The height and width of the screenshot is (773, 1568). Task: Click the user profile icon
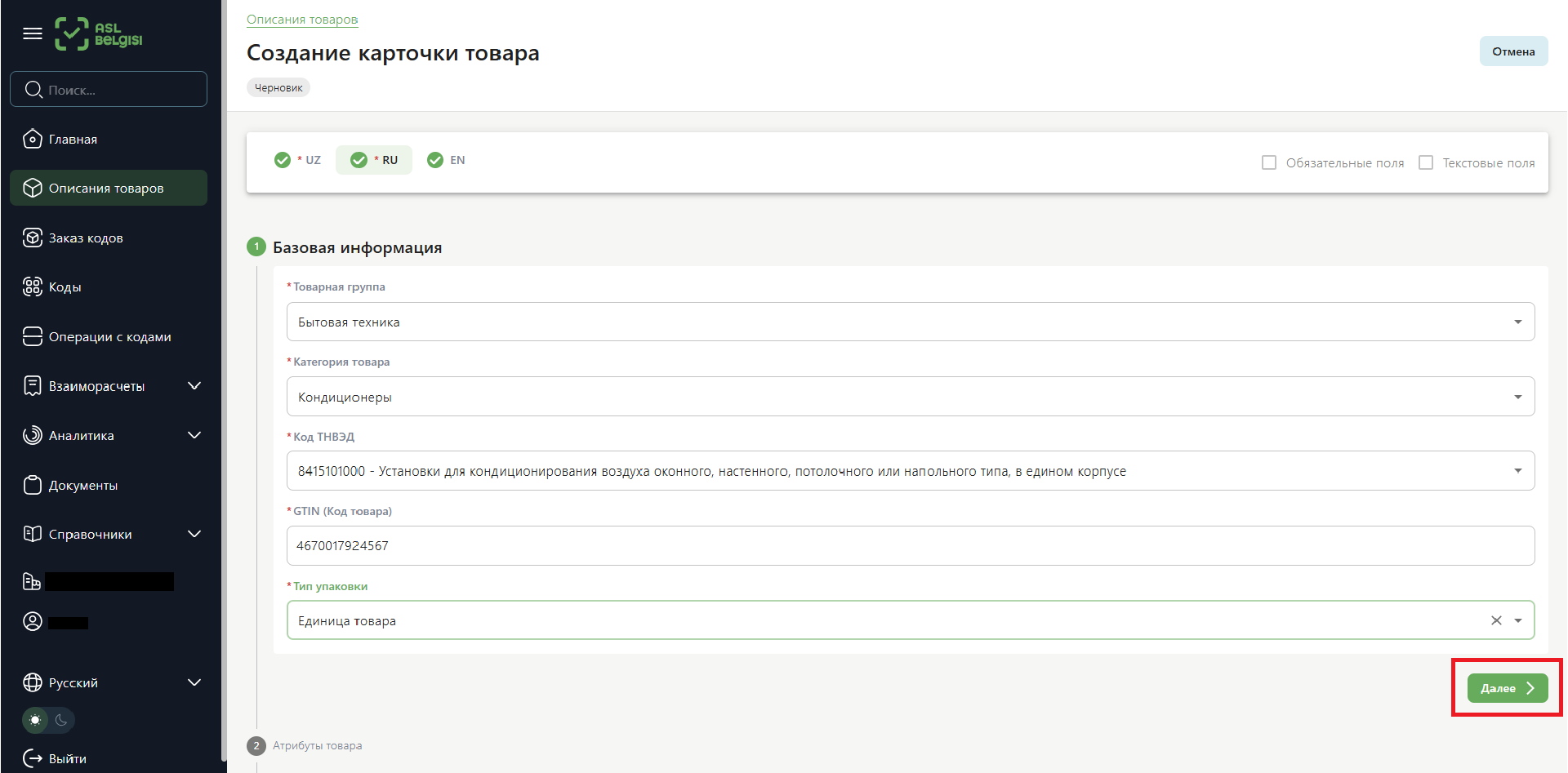32,622
